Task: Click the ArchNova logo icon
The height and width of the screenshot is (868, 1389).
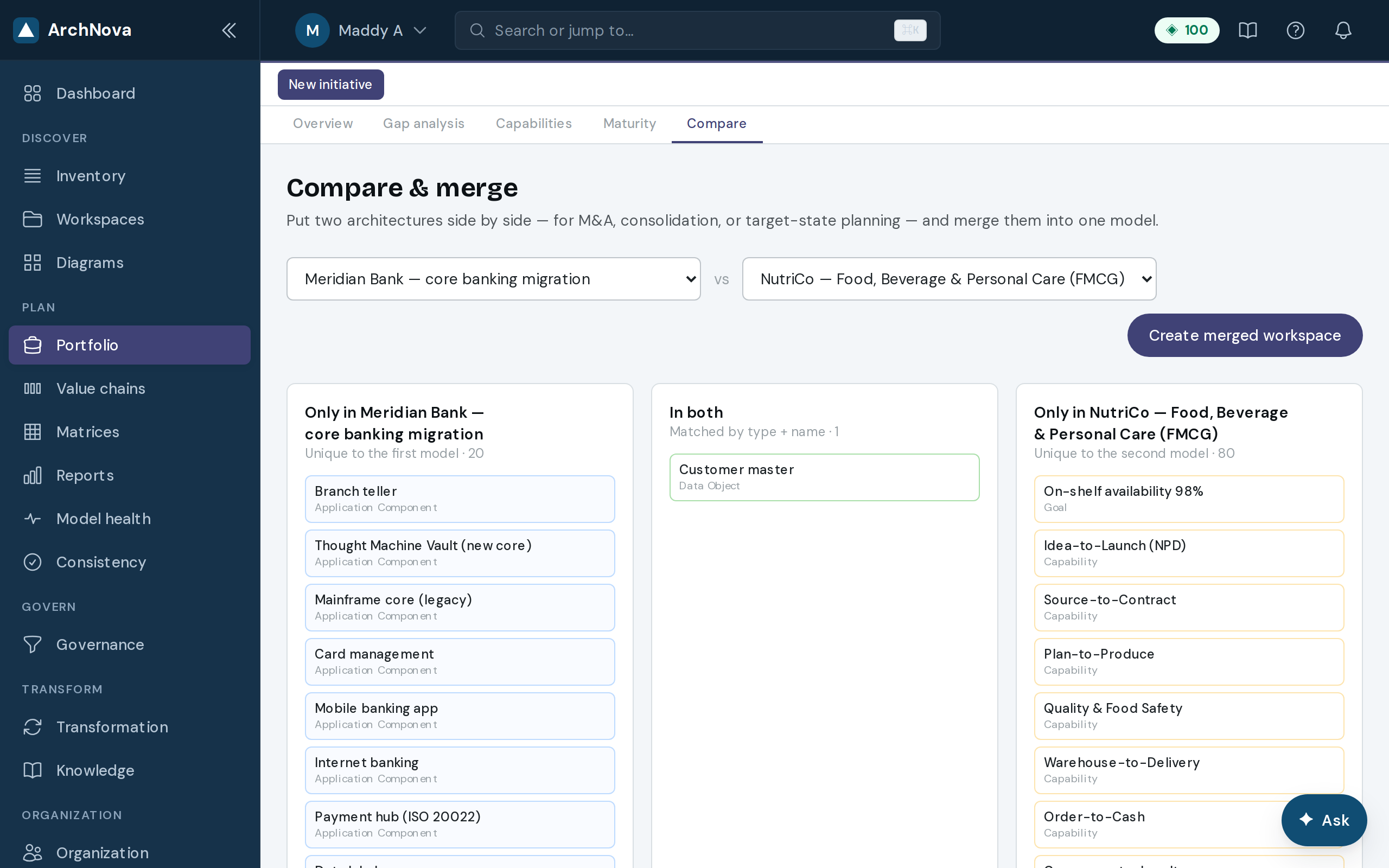Action: pyautogui.click(x=26, y=30)
